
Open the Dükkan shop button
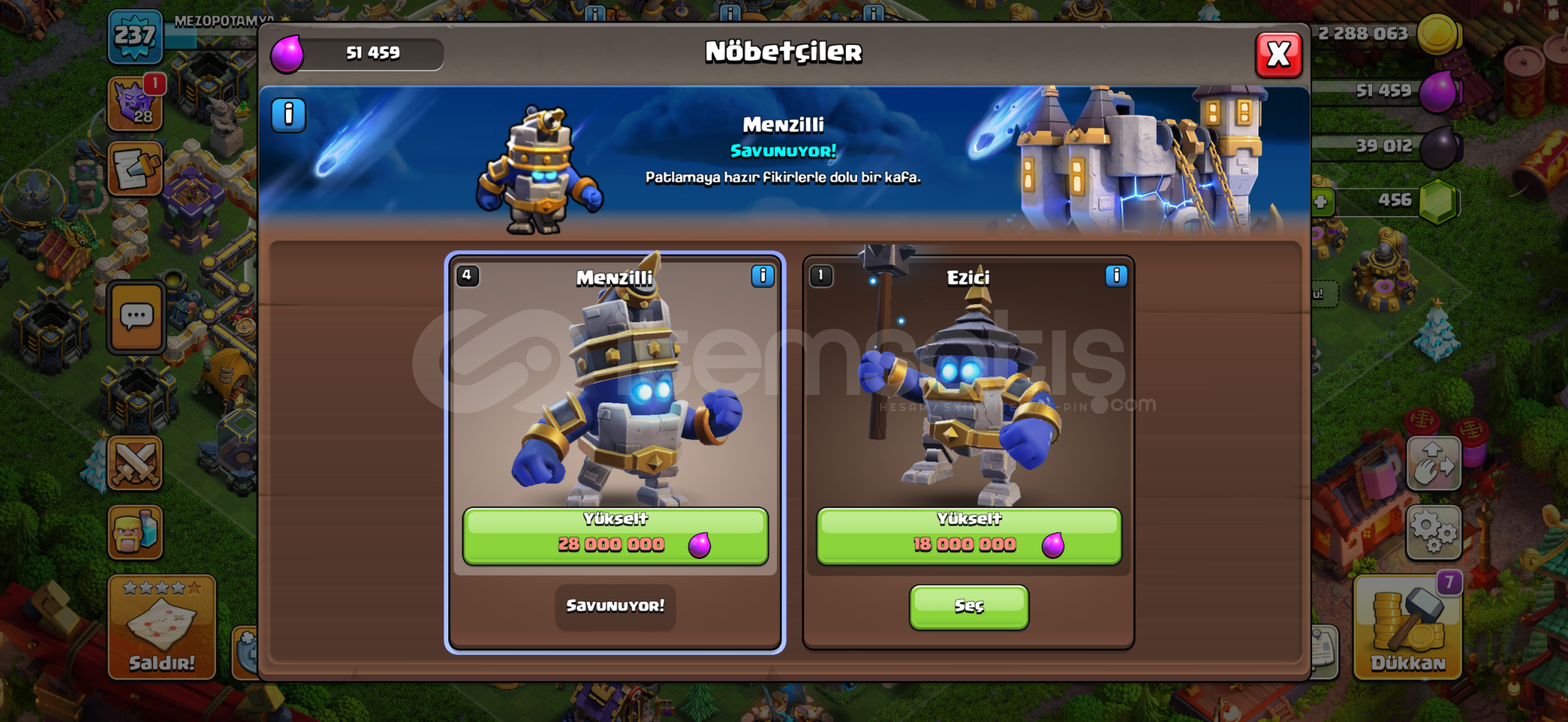tap(1408, 626)
